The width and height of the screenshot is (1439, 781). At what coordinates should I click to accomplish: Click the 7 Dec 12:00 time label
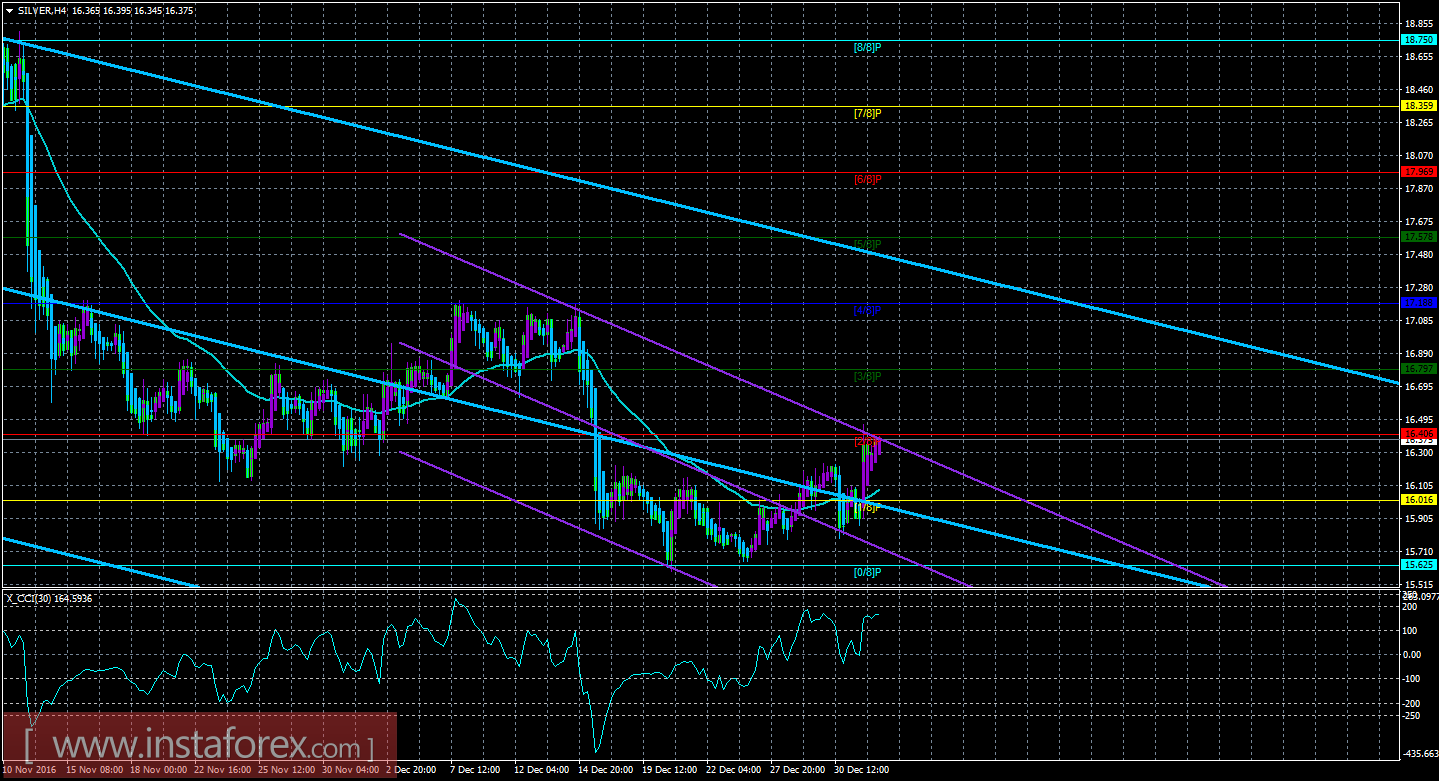(x=475, y=770)
